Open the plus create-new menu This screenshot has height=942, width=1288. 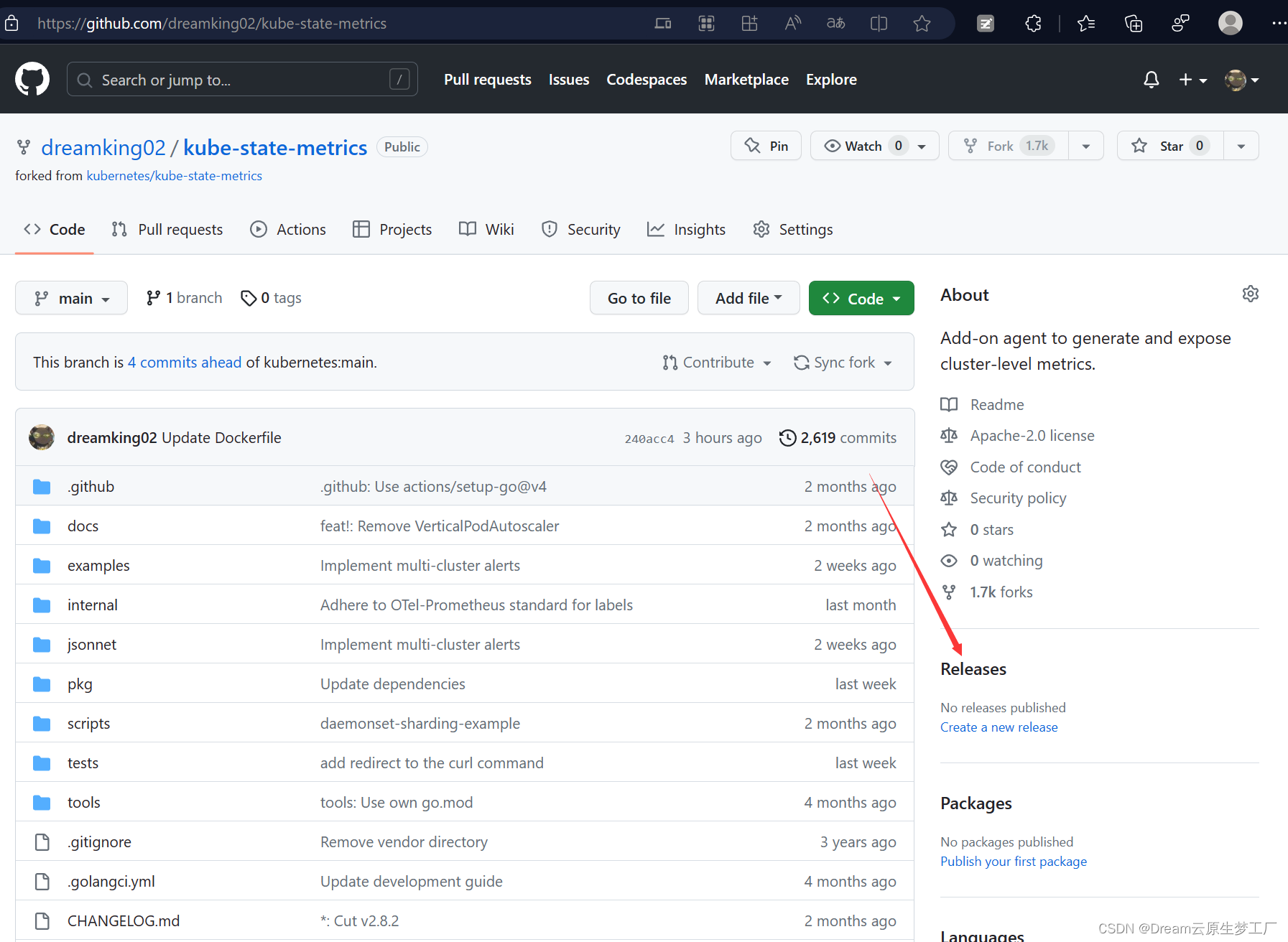click(x=1192, y=80)
